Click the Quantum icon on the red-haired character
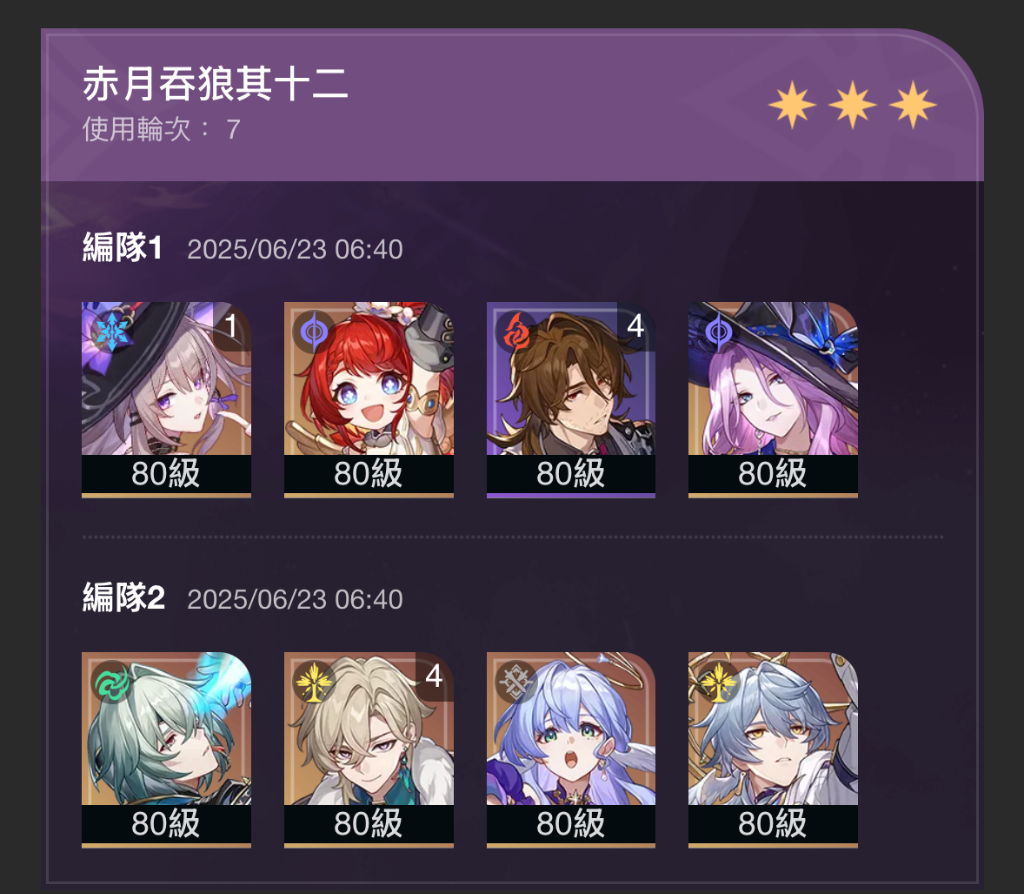Image resolution: width=1024 pixels, height=894 pixels. pyautogui.click(x=314, y=332)
